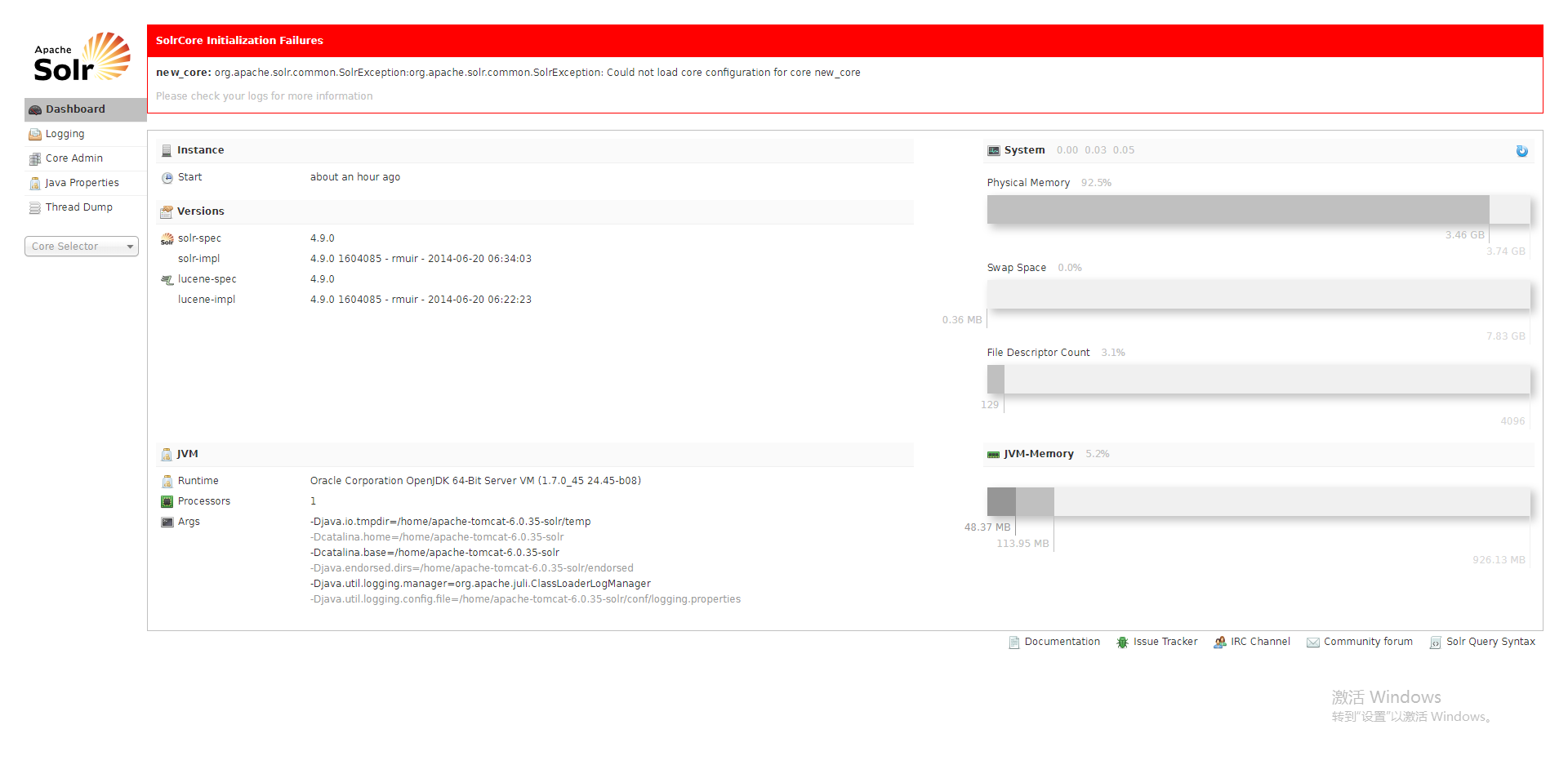Click the Physical Memory 92.5% label
The height and width of the screenshot is (765, 1568).
pyautogui.click(x=1096, y=183)
